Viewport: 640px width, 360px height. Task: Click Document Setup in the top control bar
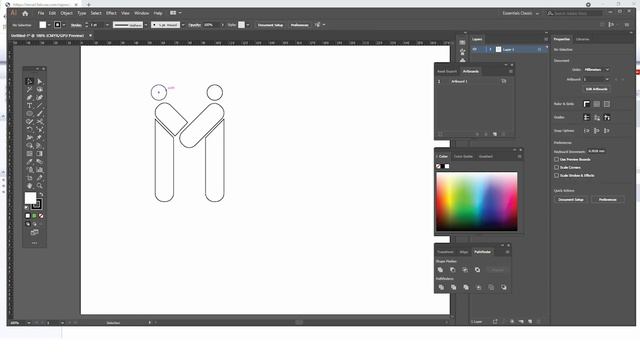click(x=270, y=25)
